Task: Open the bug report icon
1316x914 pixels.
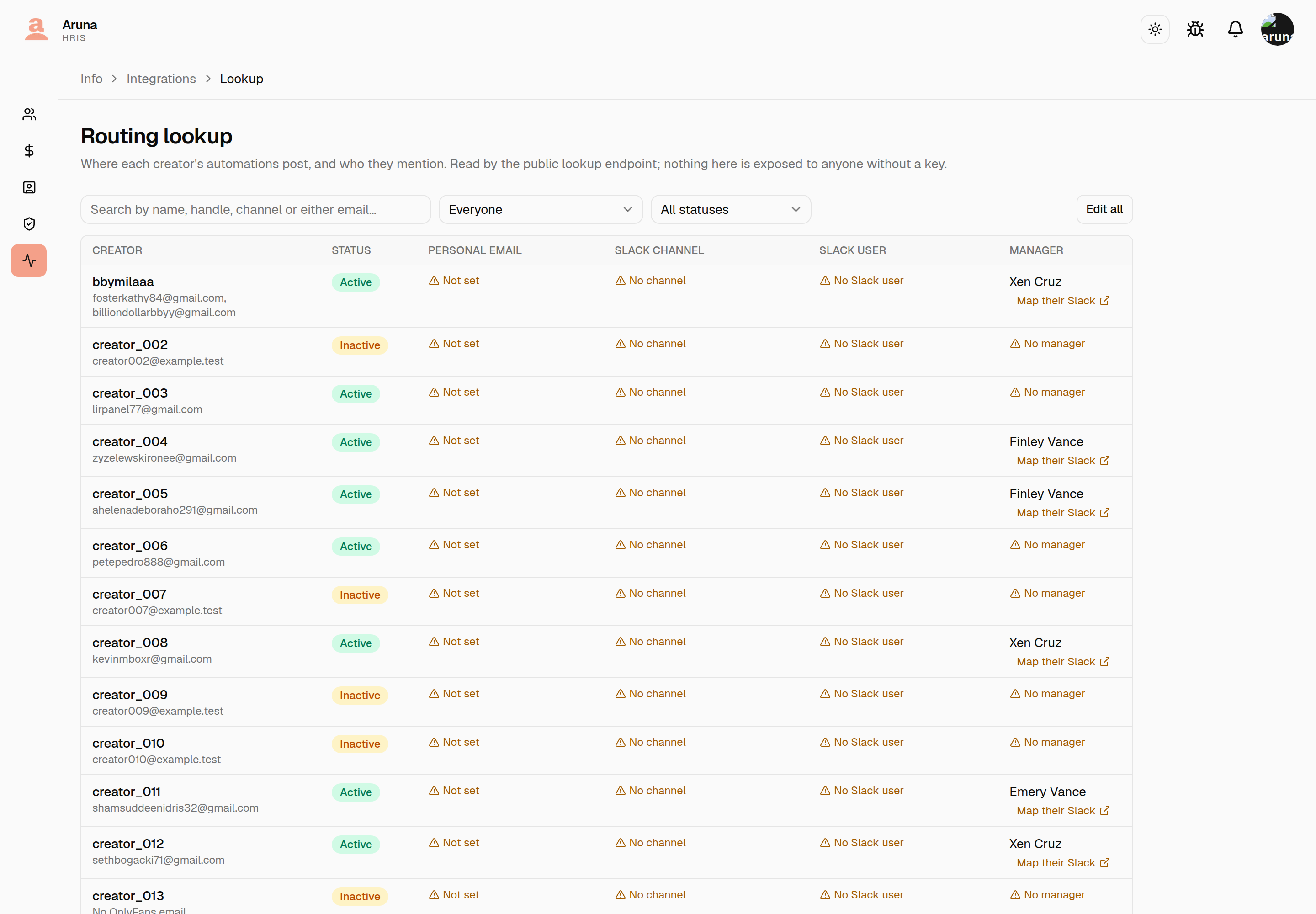Action: (1194, 29)
